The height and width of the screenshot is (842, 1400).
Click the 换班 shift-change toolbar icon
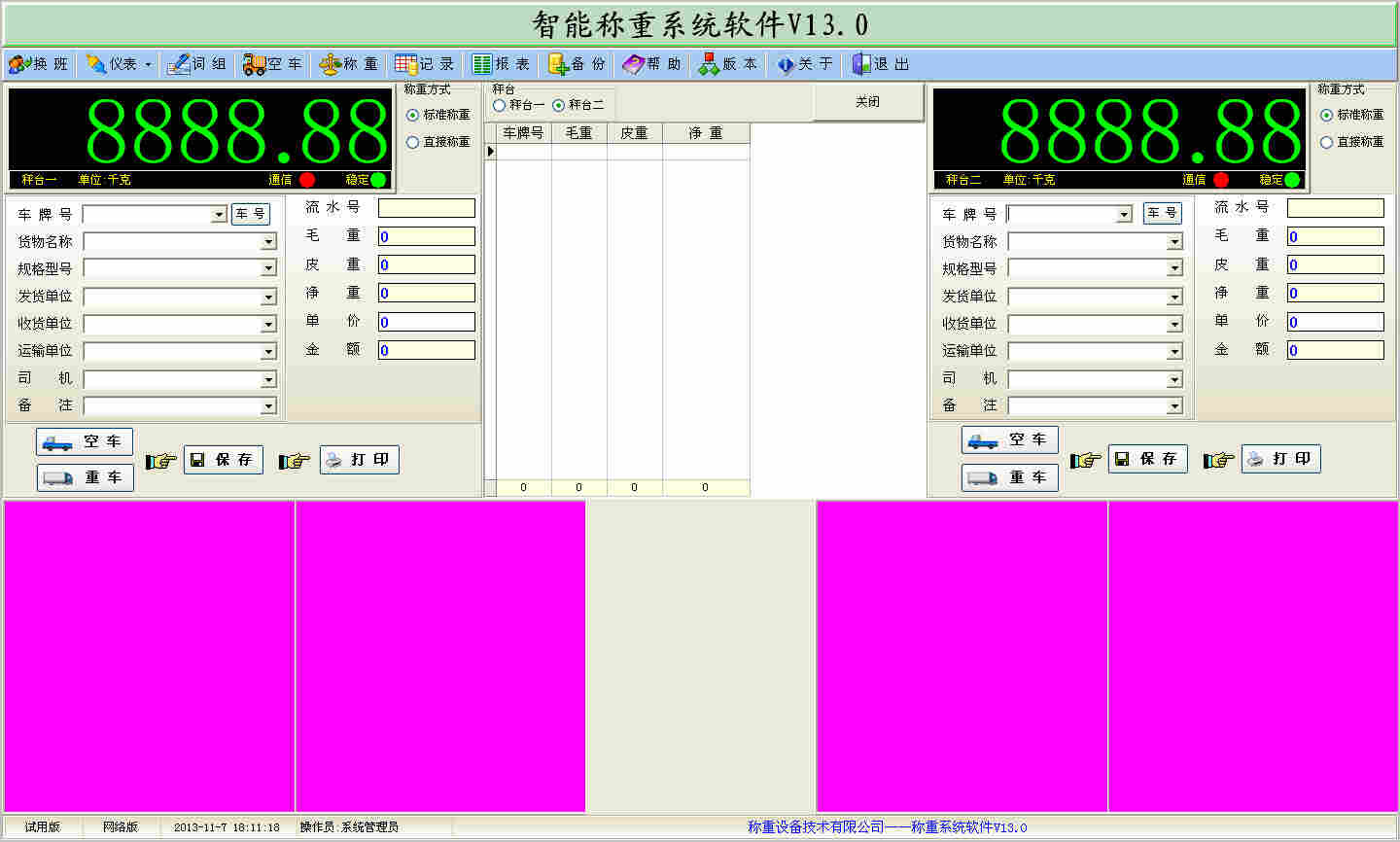point(19,64)
